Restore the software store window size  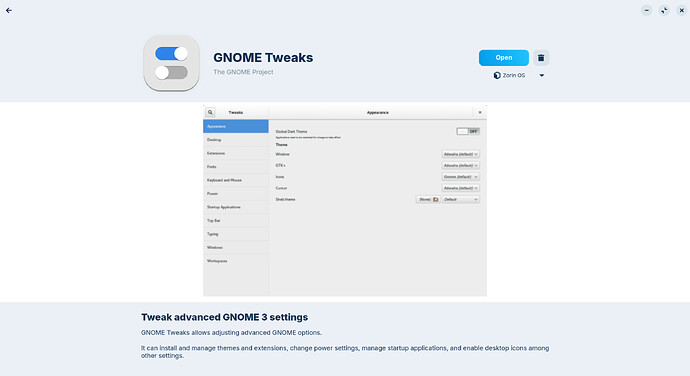(x=664, y=10)
